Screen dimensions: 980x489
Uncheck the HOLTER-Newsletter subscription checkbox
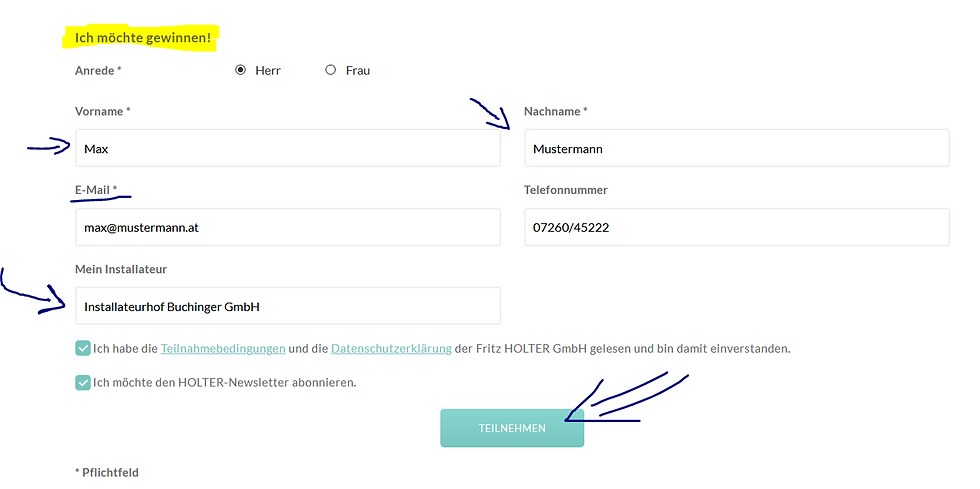tap(82, 382)
